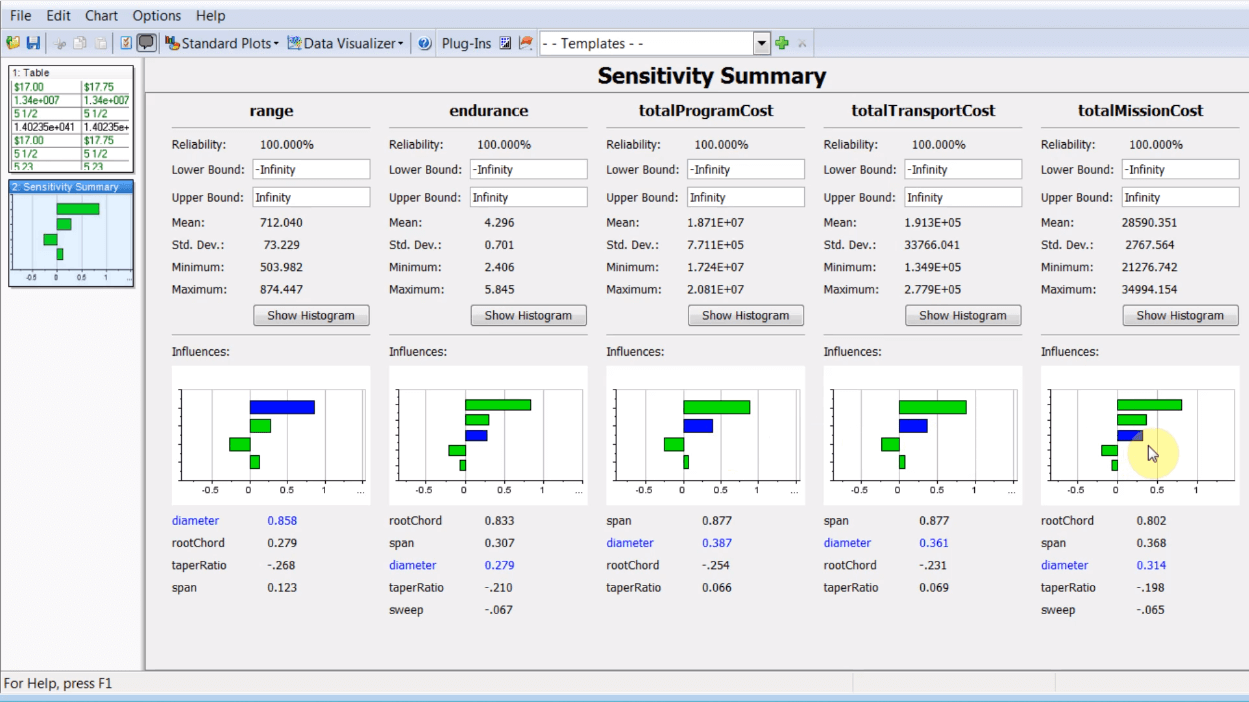Click the 'totalProgramCost' column heading
Viewport: 1249px width, 702px height.
pos(706,111)
